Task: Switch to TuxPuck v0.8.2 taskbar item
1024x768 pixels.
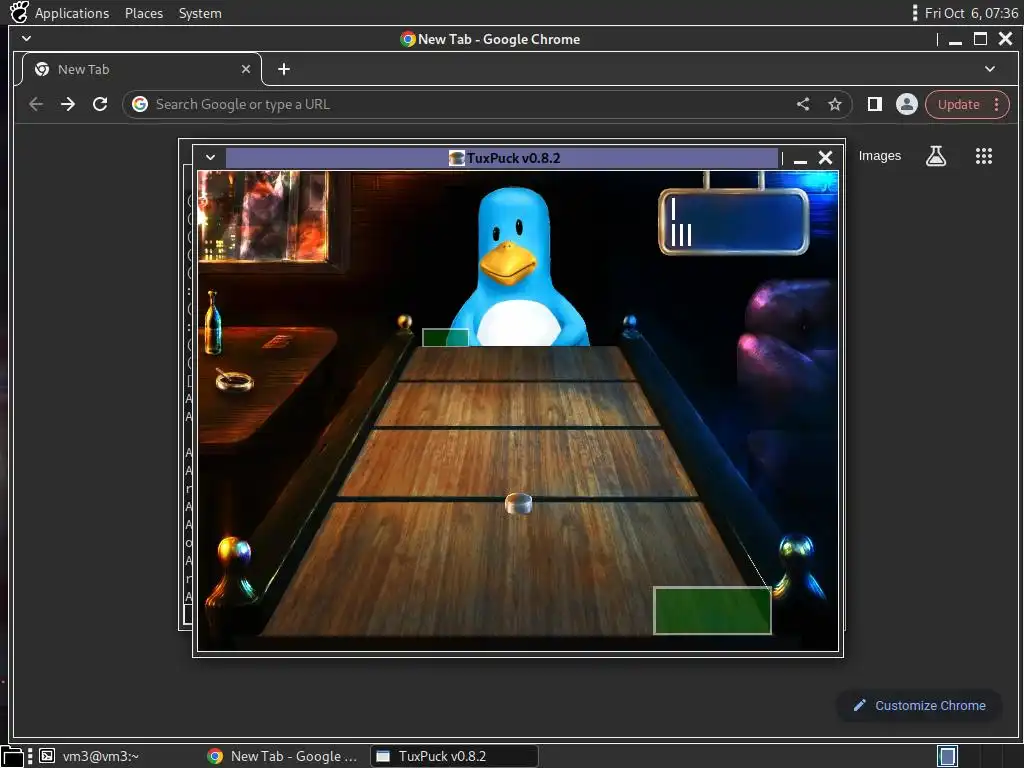Action: click(455, 756)
